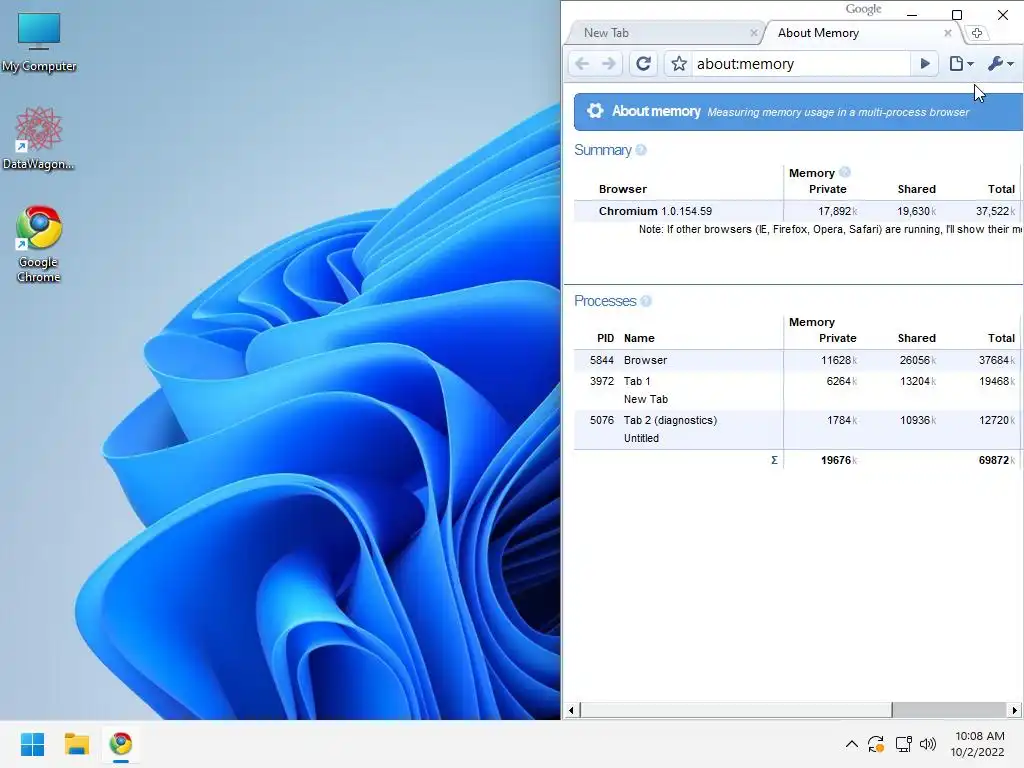
Task: Click Tab 2 private value 1784k
Action: (x=842, y=421)
